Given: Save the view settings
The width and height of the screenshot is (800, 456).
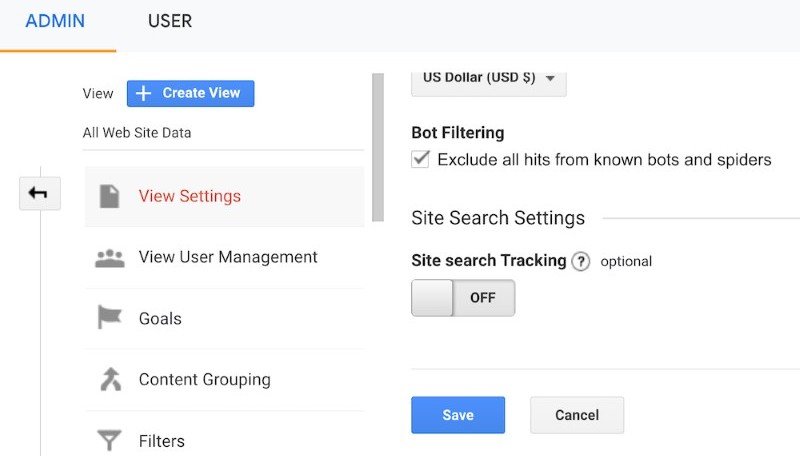Looking at the screenshot, I should pos(458,415).
